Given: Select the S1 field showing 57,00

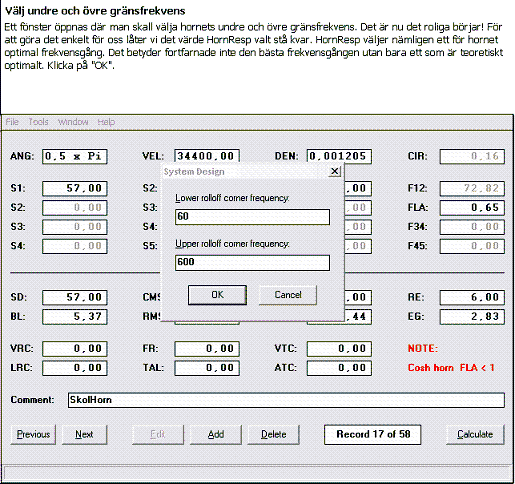Looking at the screenshot, I should [75, 188].
